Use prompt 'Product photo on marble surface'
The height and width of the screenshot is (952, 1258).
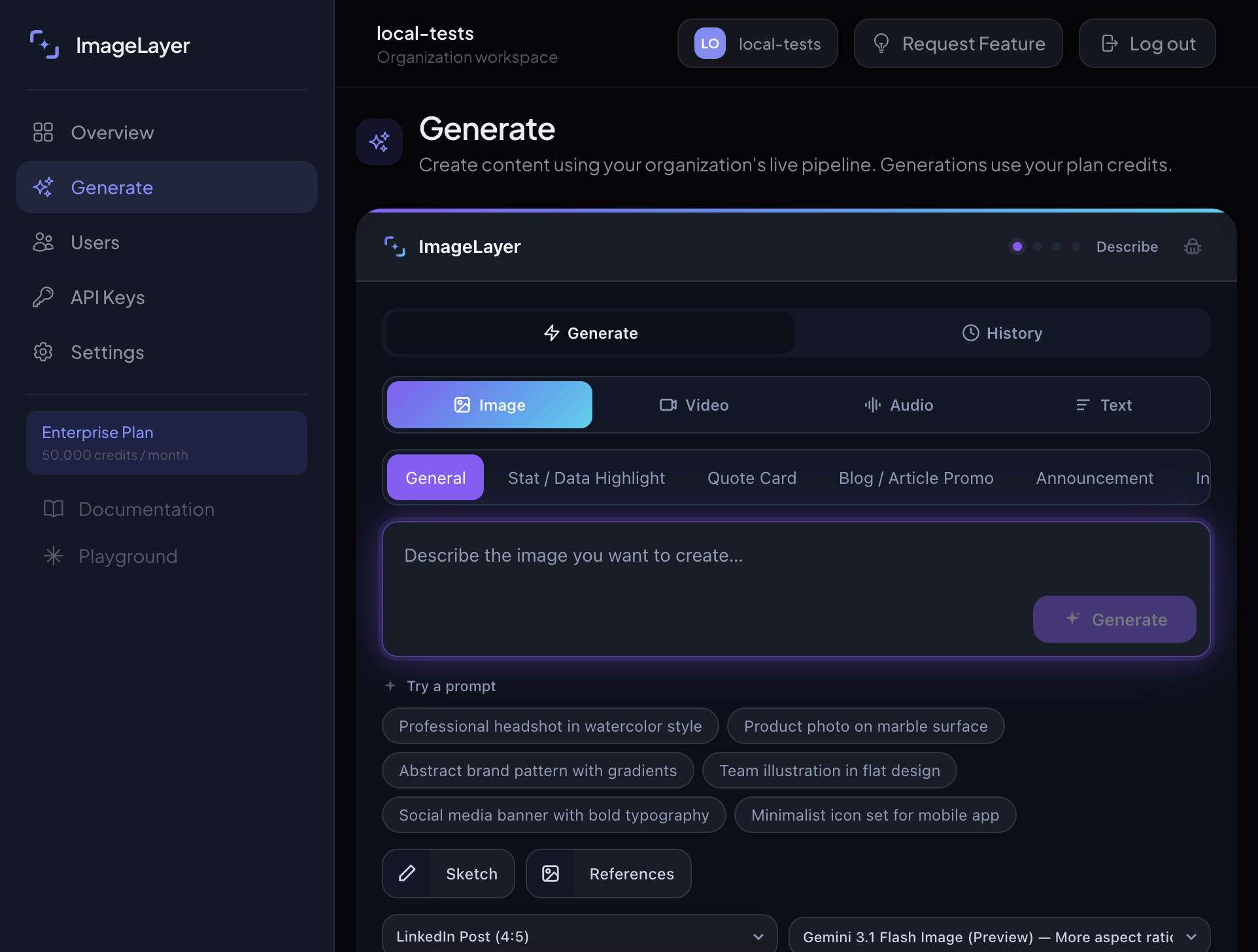click(x=866, y=726)
